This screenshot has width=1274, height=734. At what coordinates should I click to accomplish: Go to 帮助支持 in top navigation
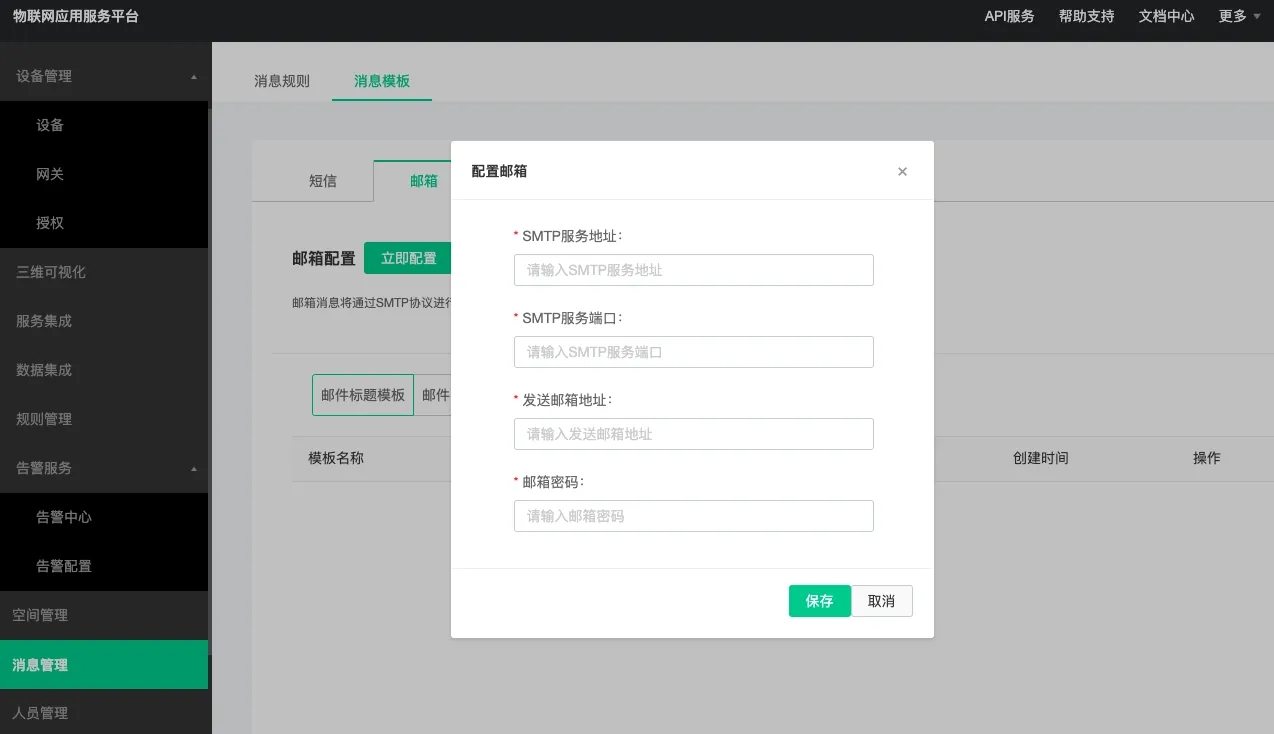click(1086, 16)
